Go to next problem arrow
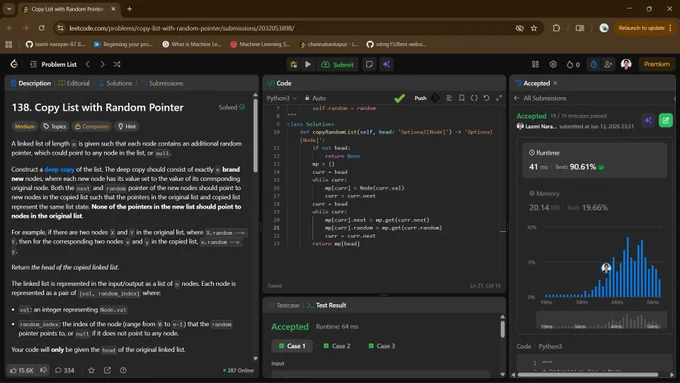The height and width of the screenshot is (383, 680). [102, 64]
